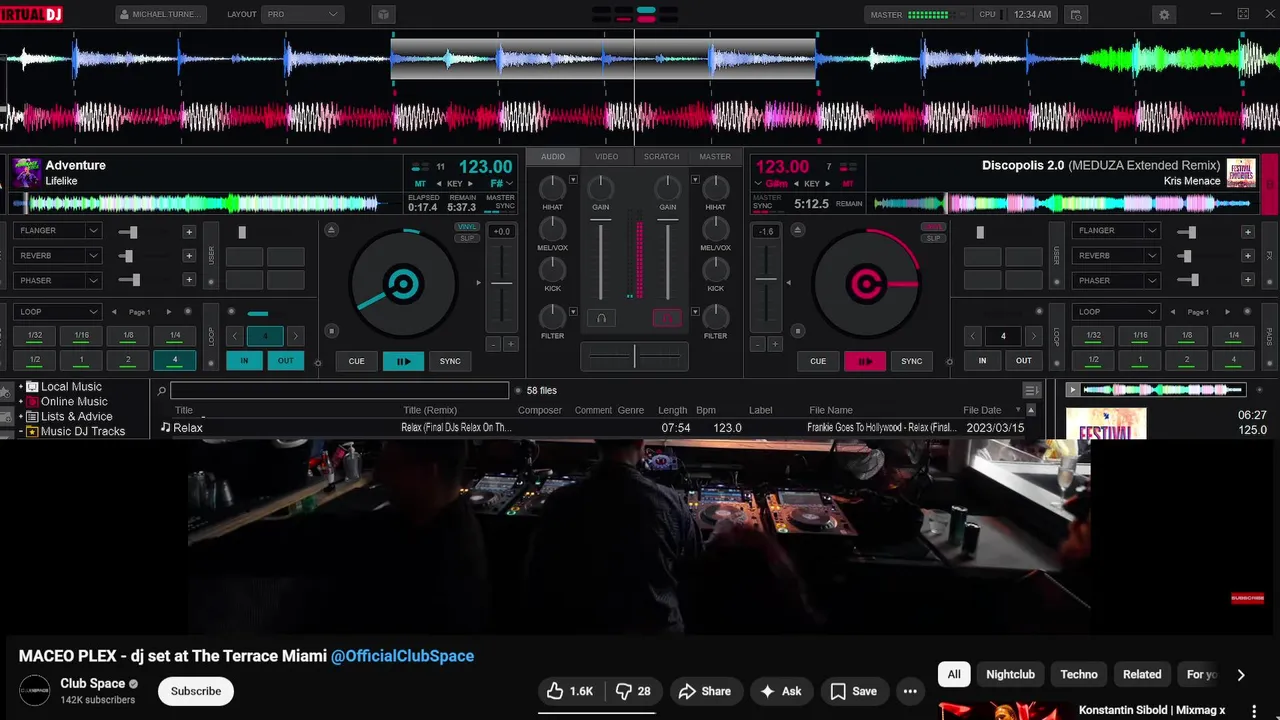Viewport: 1280px width, 720px height.
Task: Open VirtualDJ settings gear
Action: click(1164, 15)
